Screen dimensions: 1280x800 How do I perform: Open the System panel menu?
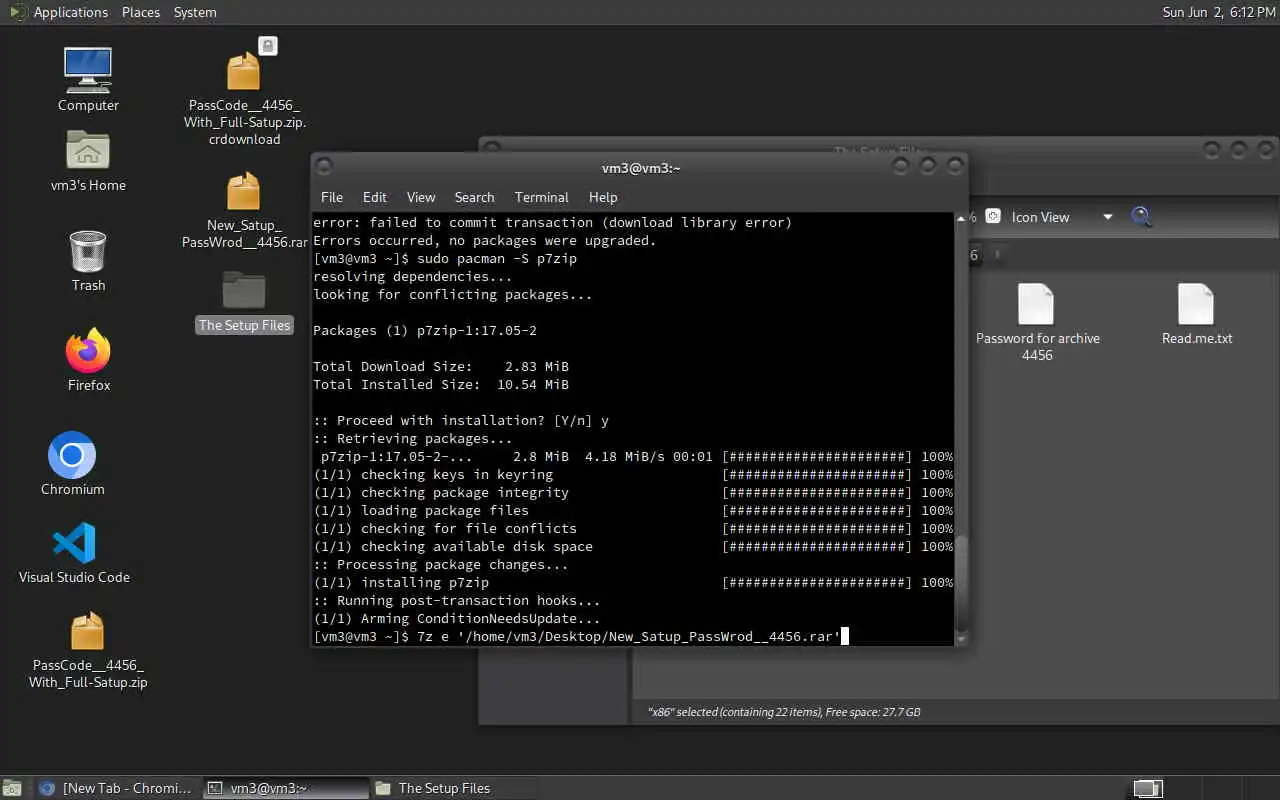tap(195, 12)
